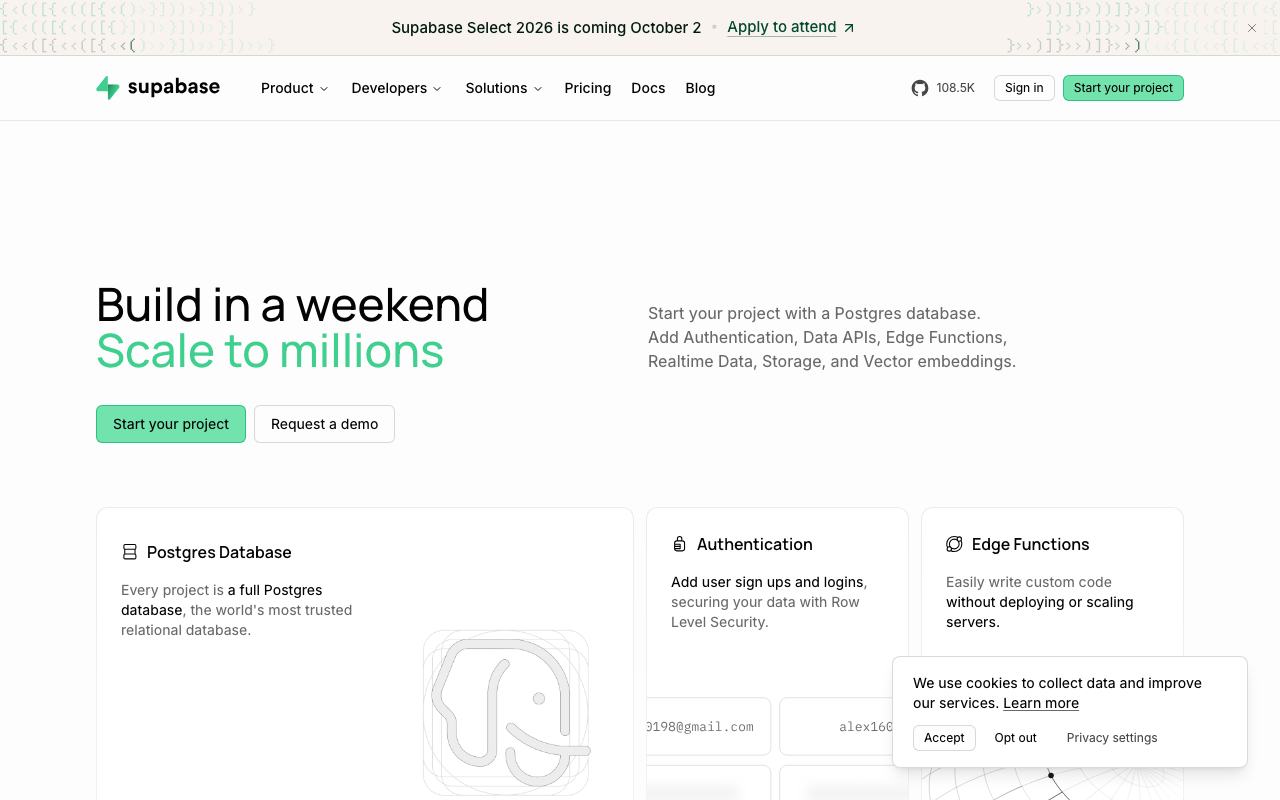Open the Pricing page

point(588,88)
